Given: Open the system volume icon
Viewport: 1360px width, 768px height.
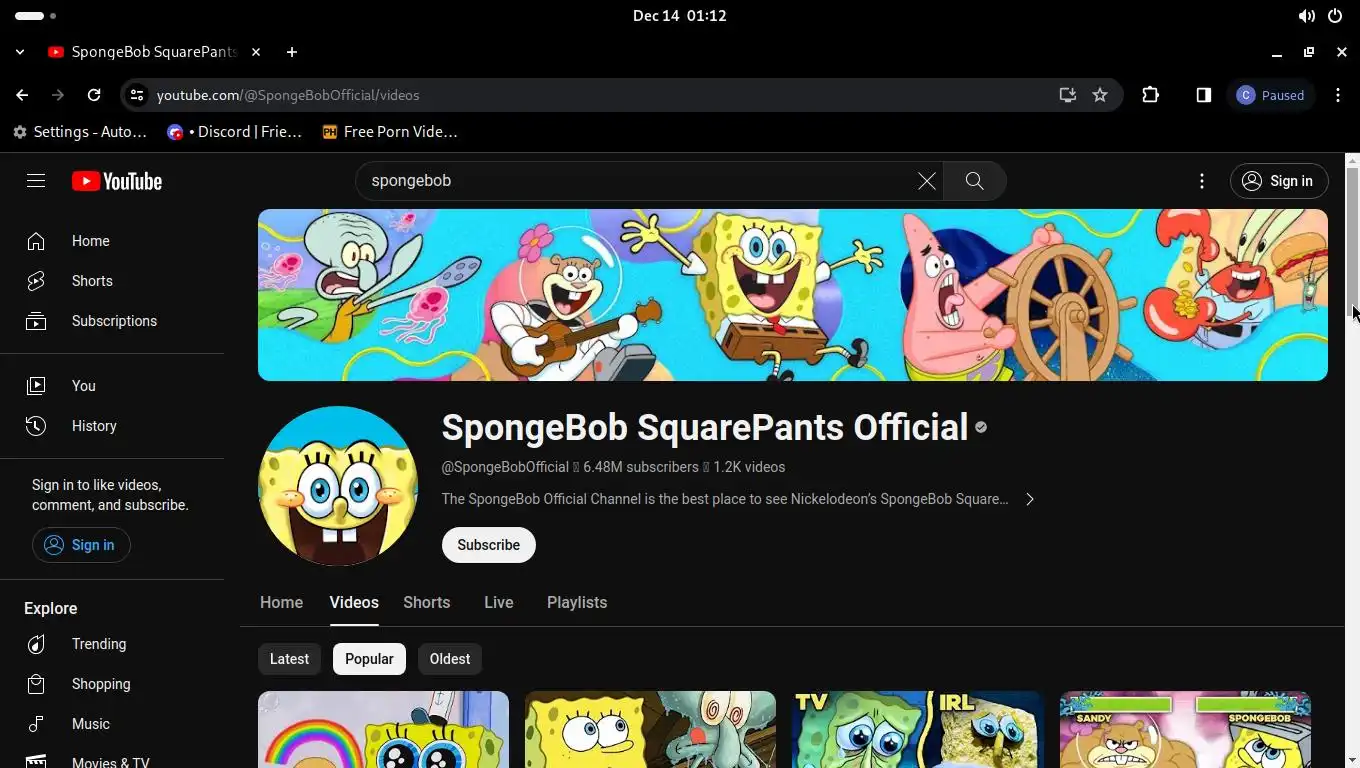Looking at the screenshot, I should [x=1306, y=16].
